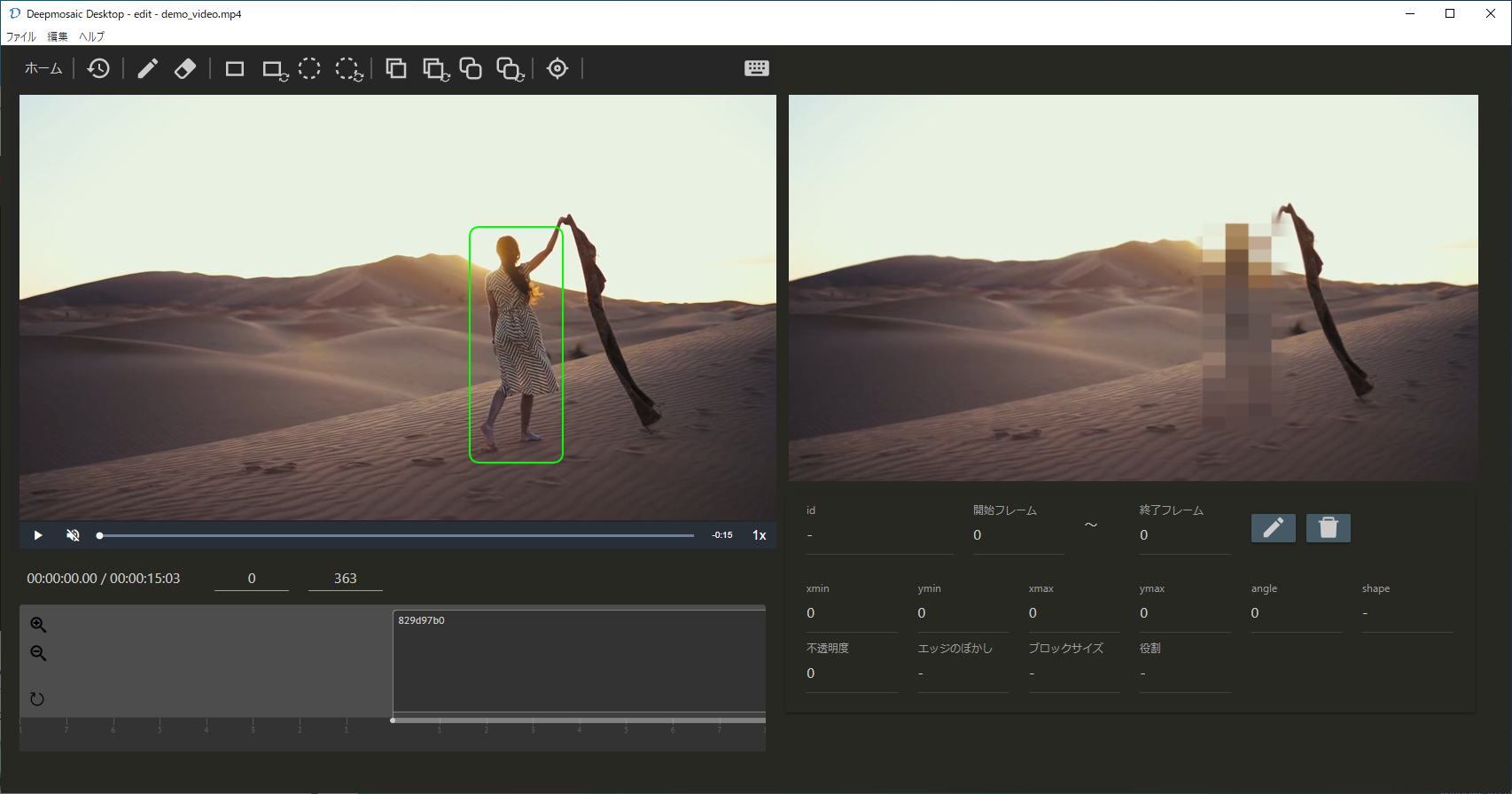Screen dimensions: 1512x794
Task: Click the overlapping squares copy icon
Action: (x=396, y=68)
